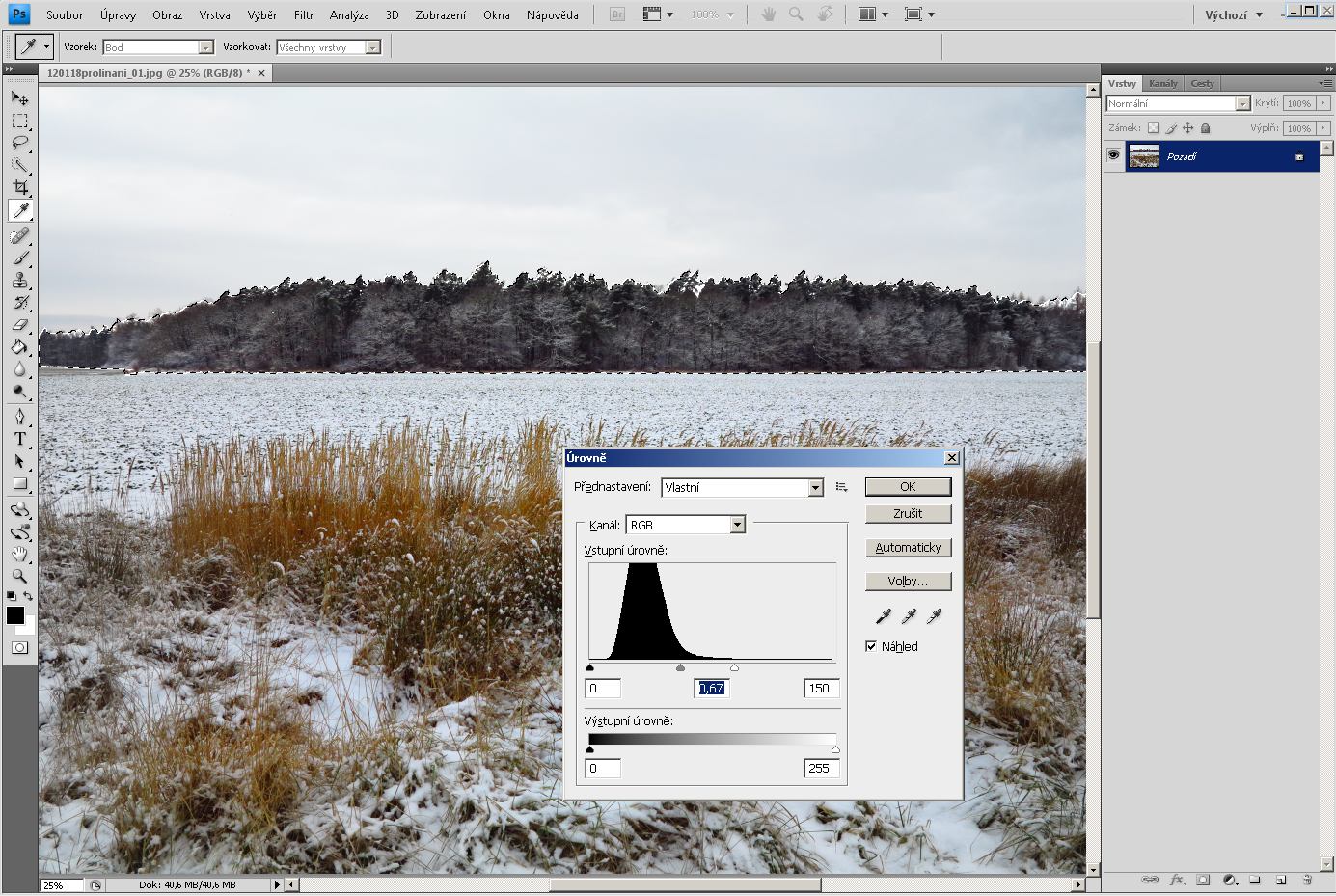Toggle the Náhled preview checkbox
This screenshot has width=1336, height=896.
pyautogui.click(x=871, y=646)
